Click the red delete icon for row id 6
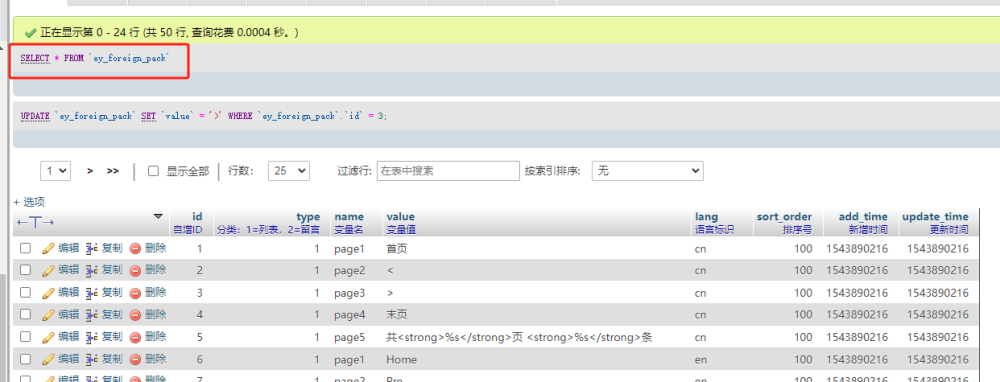 point(135,359)
